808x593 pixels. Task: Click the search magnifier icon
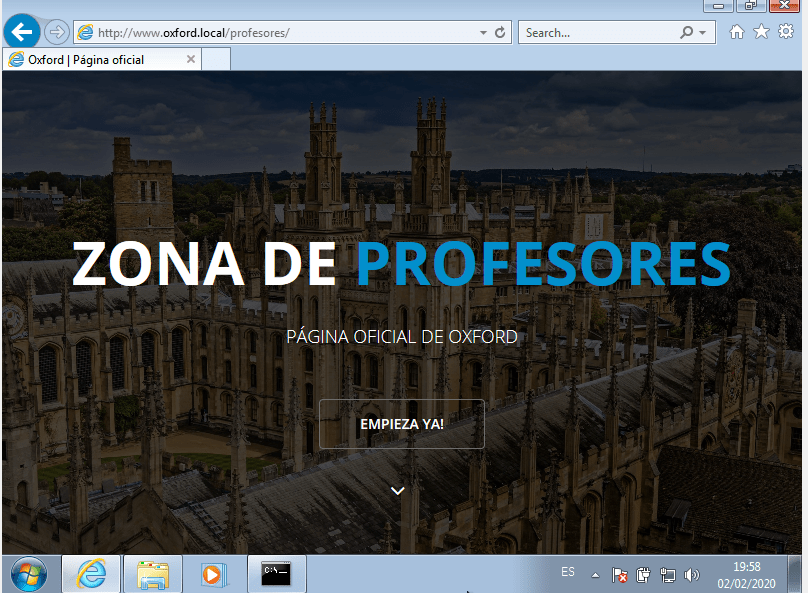coord(686,32)
